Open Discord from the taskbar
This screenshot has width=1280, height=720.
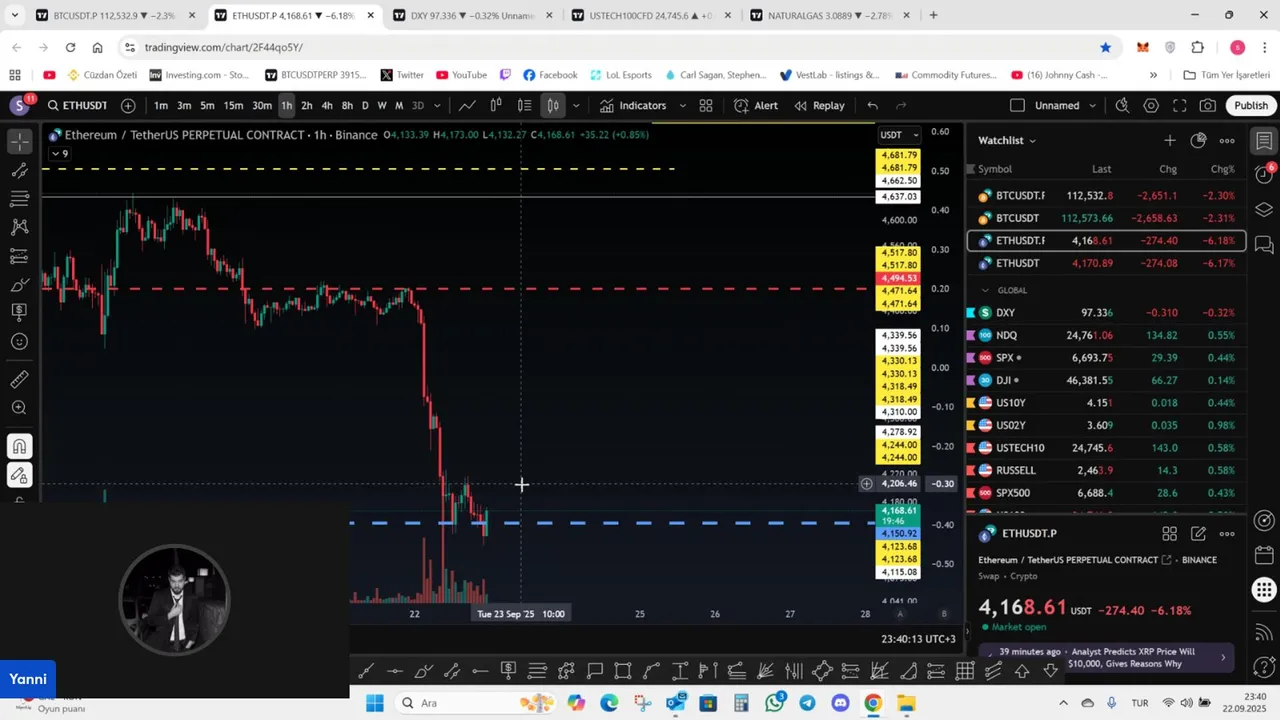click(x=840, y=703)
